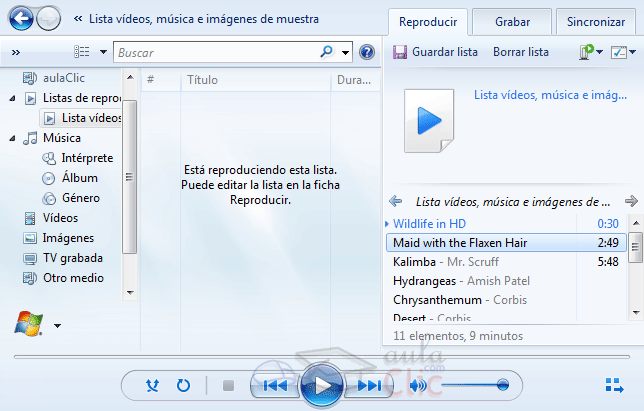
Task: Click playlist scrollbar up arrow
Action: click(x=636, y=223)
